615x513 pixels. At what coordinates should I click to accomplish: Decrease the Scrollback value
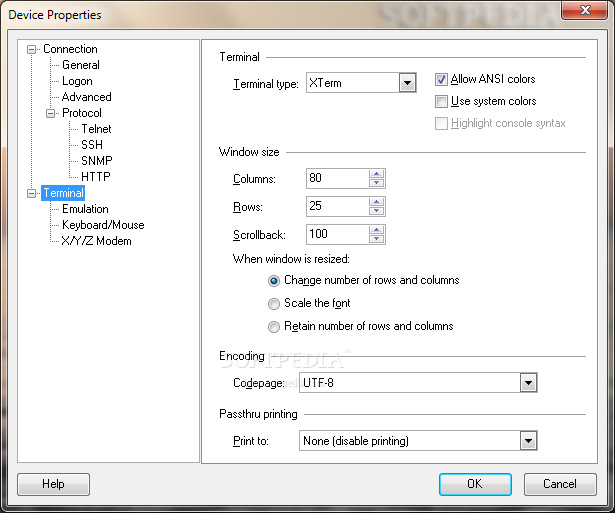click(377, 239)
